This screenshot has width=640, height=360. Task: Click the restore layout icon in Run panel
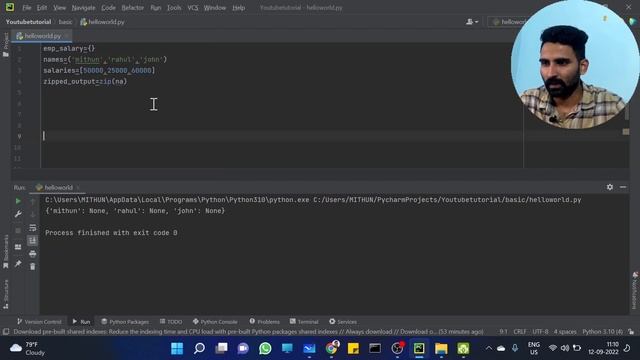(18, 247)
